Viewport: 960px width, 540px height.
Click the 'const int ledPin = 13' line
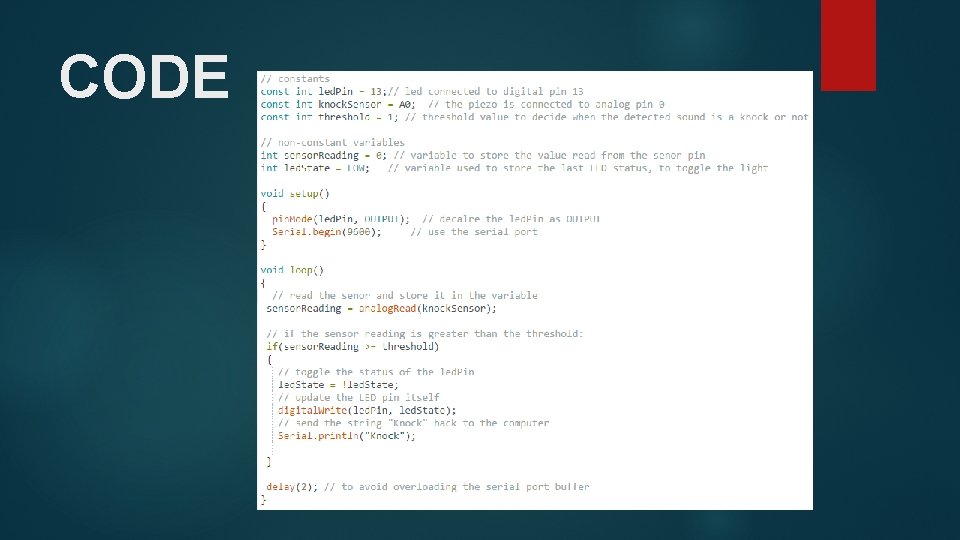[422, 91]
